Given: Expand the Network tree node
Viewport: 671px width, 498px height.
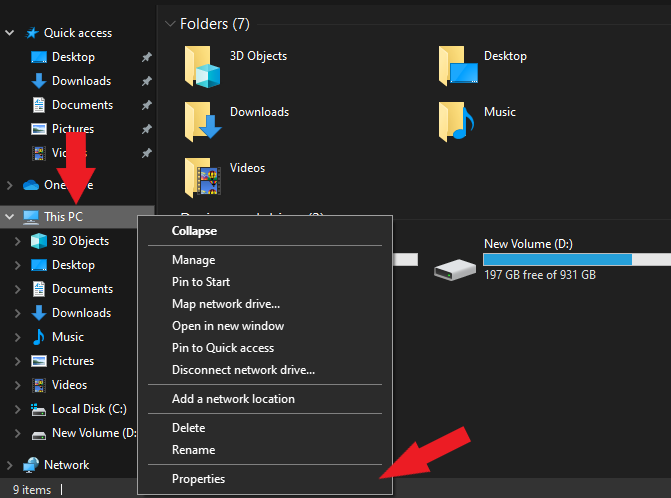Looking at the screenshot, I should pyautogui.click(x=11, y=465).
